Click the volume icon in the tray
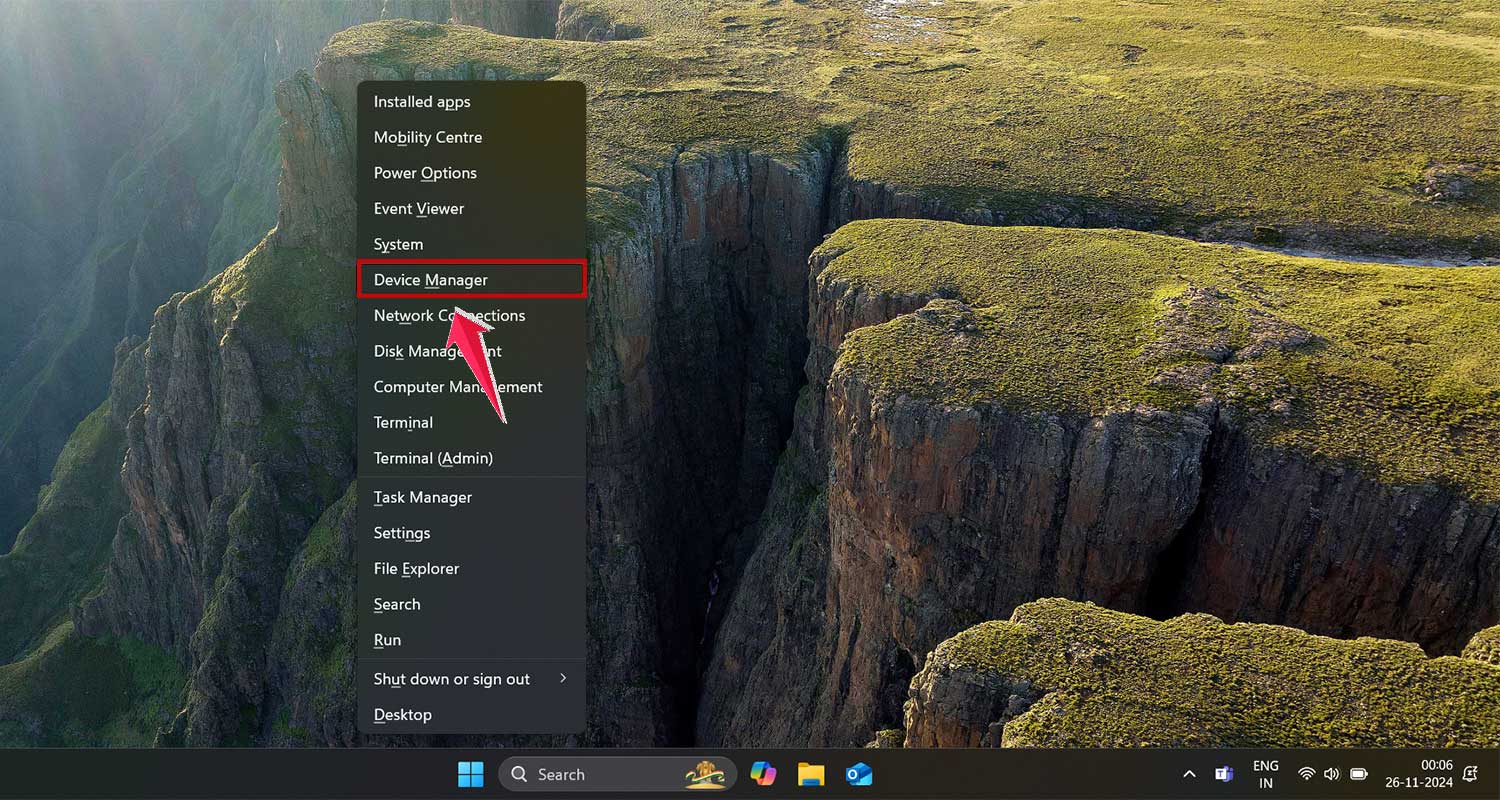Image resolution: width=1500 pixels, height=800 pixels. (1332, 774)
